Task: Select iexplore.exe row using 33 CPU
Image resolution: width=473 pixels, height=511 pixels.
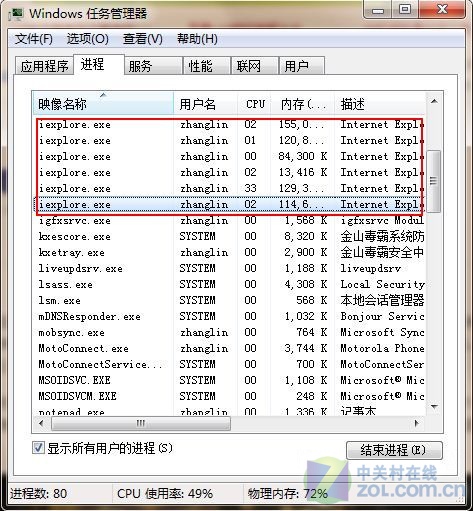Action: 229,188
